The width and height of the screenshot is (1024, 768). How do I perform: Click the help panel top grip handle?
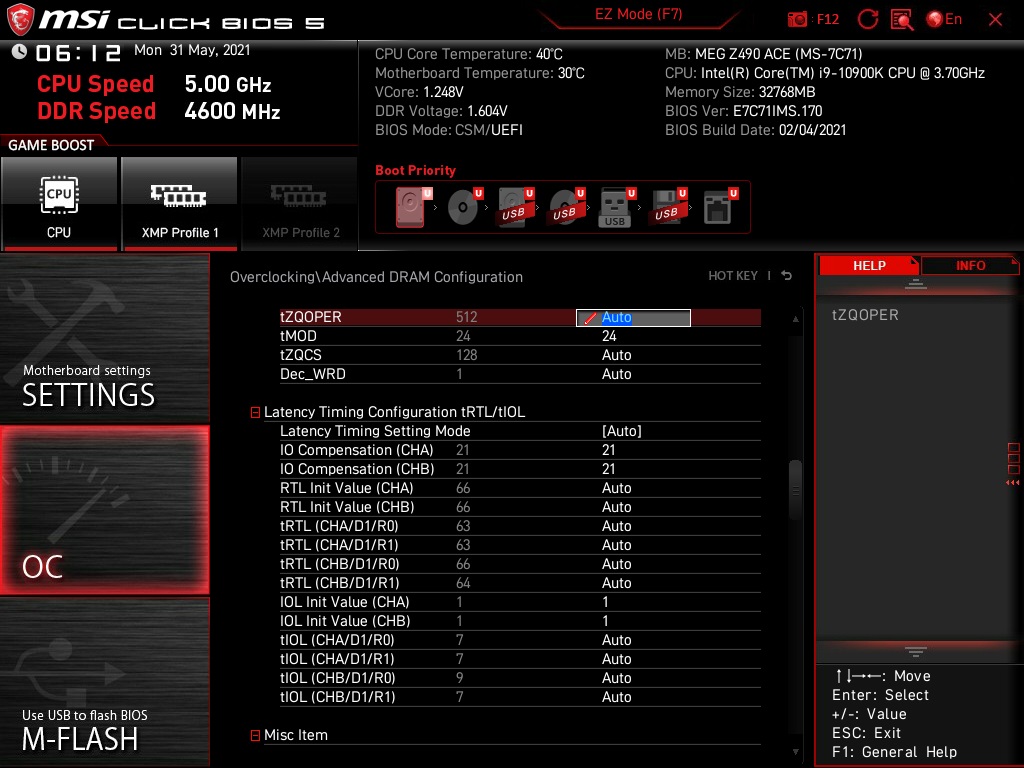916,284
